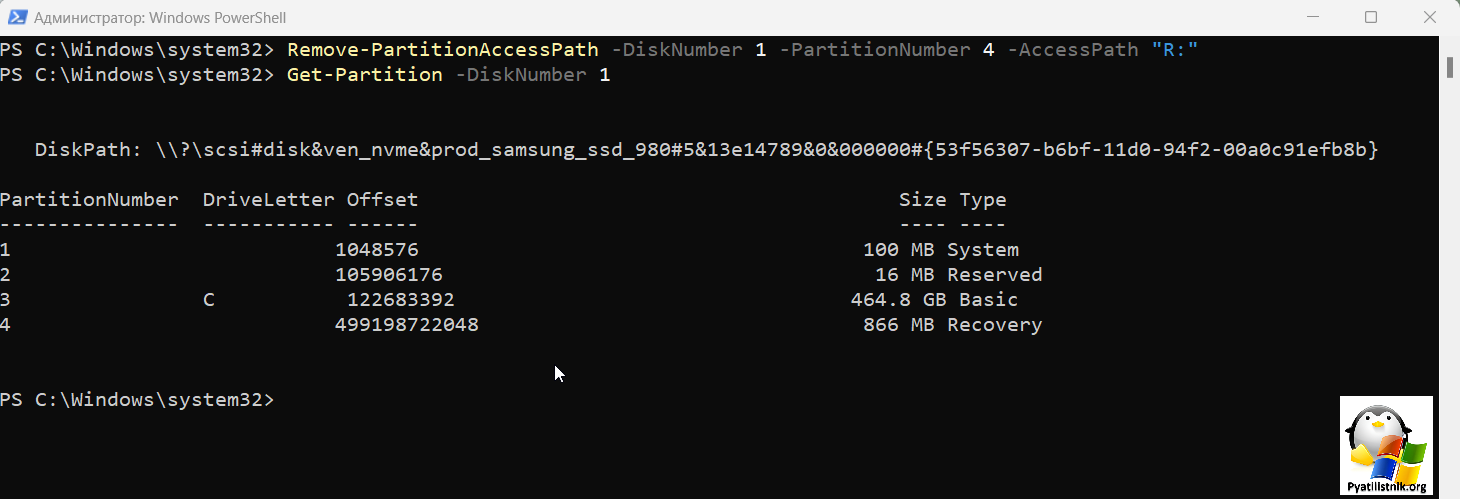Click the penguin Pyatilistnik.org logo
1460x499 pixels.
pos(1386,446)
